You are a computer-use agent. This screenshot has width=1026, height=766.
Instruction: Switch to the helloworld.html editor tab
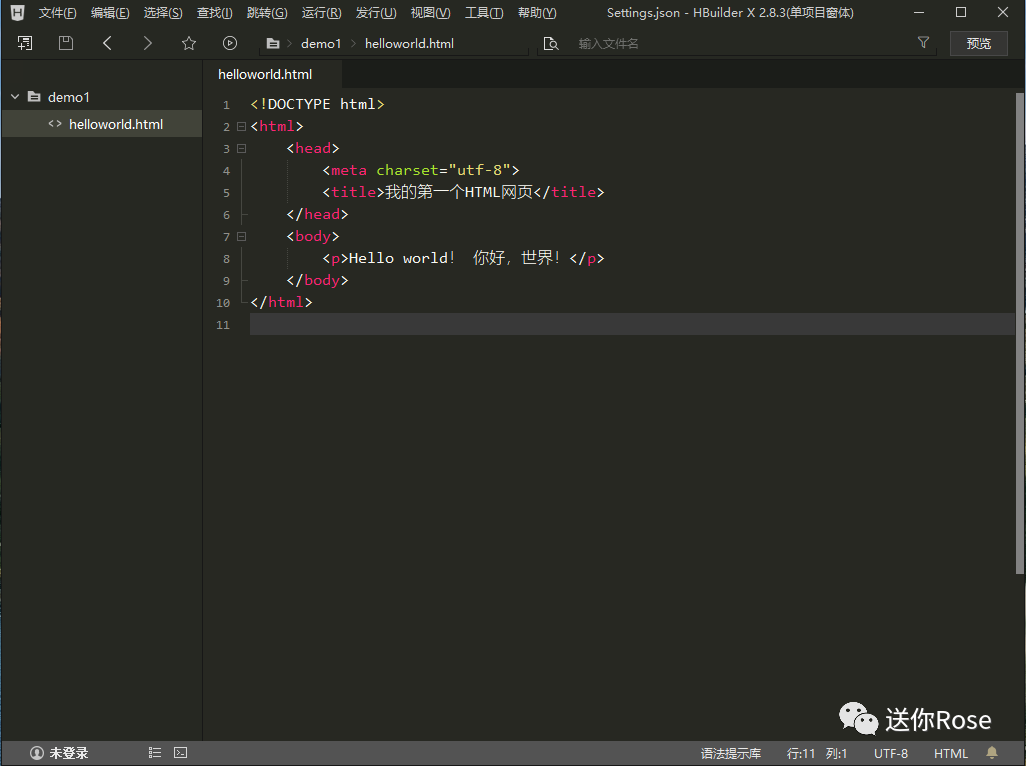265,75
